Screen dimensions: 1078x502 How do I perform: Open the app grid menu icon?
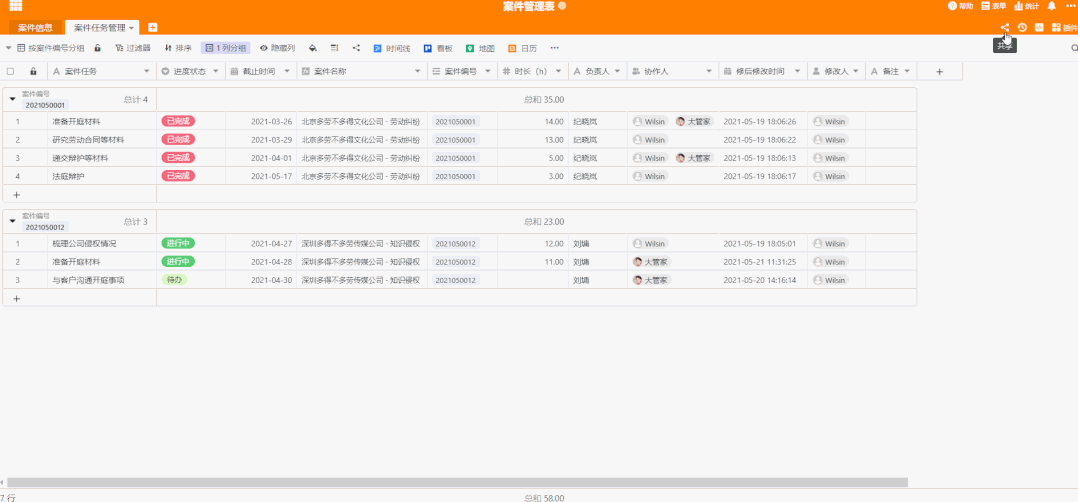pyautogui.click(x=15, y=6)
